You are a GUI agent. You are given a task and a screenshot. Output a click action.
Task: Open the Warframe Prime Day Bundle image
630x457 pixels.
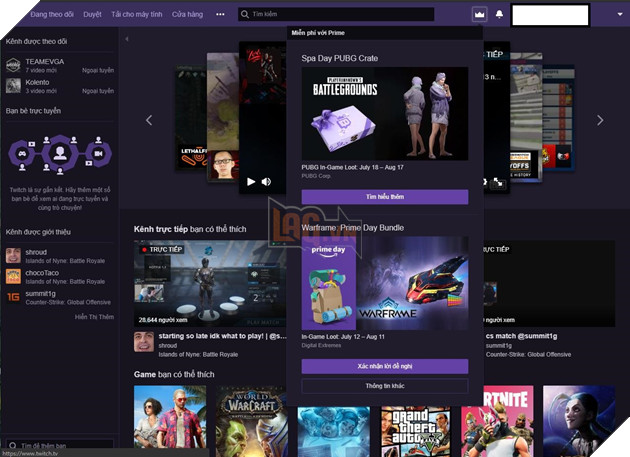pyautogui.click(x=385, y=283)
